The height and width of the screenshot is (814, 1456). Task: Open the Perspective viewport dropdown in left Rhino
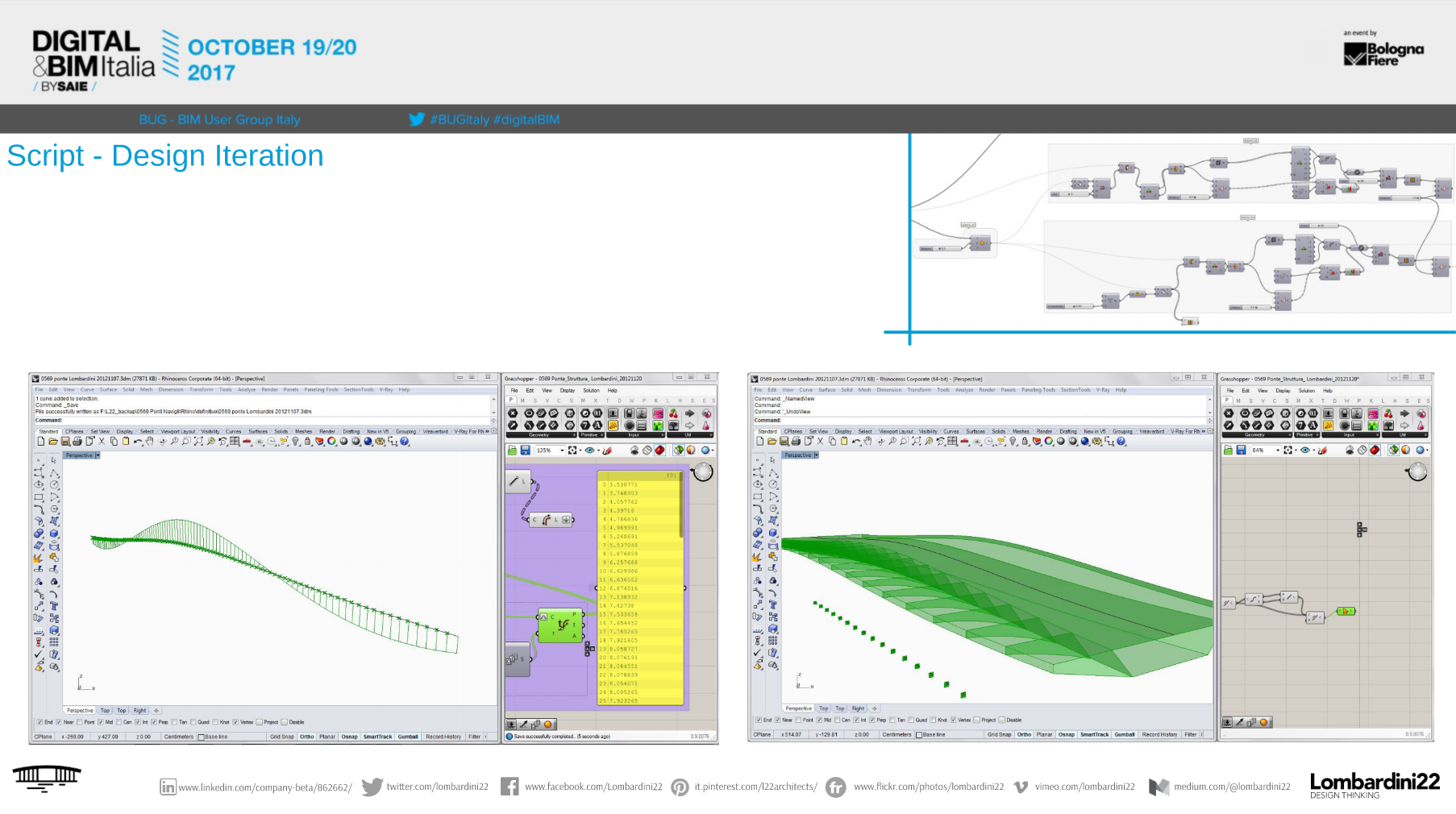(98, 455)
